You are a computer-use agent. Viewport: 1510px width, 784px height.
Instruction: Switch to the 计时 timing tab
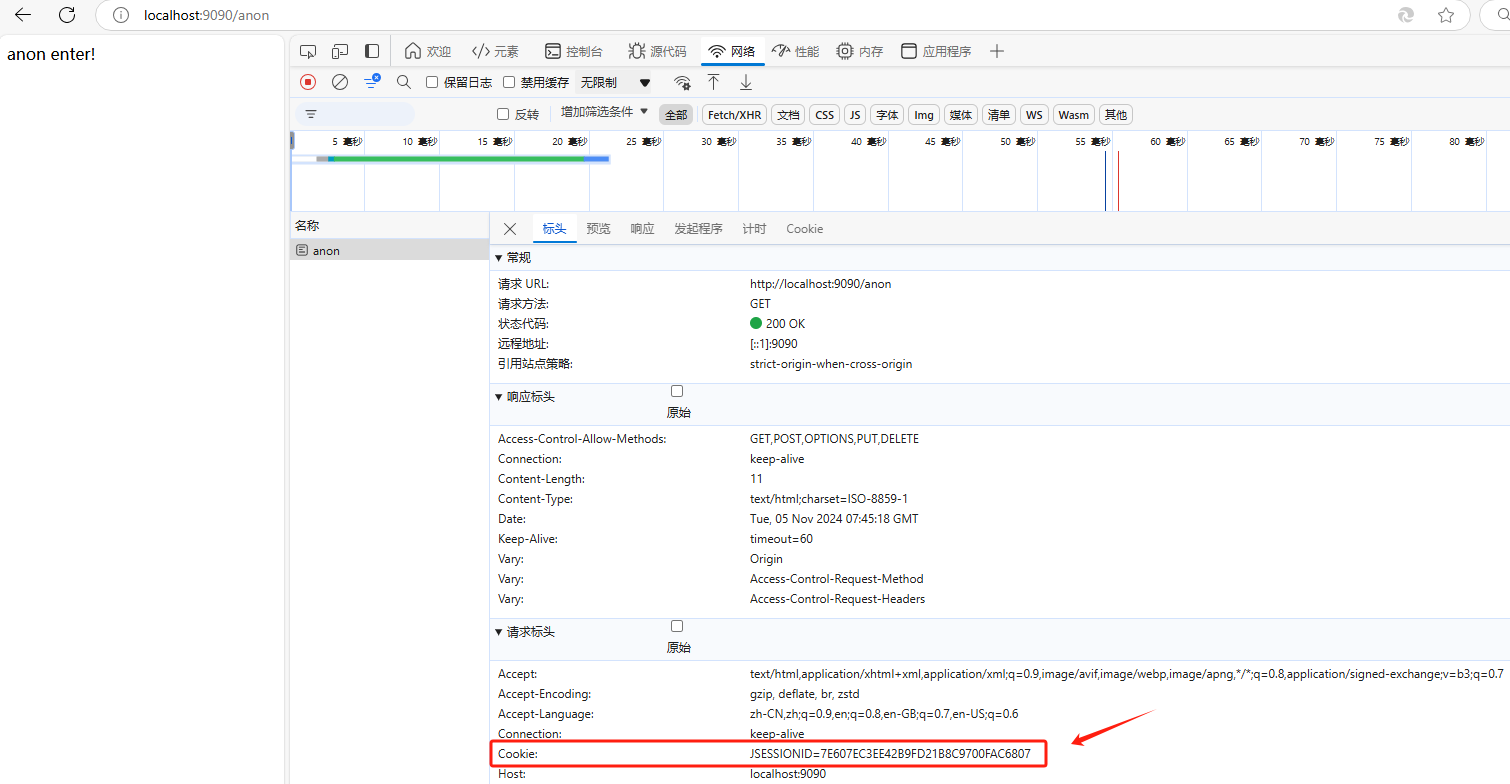[x=754, y=229]
